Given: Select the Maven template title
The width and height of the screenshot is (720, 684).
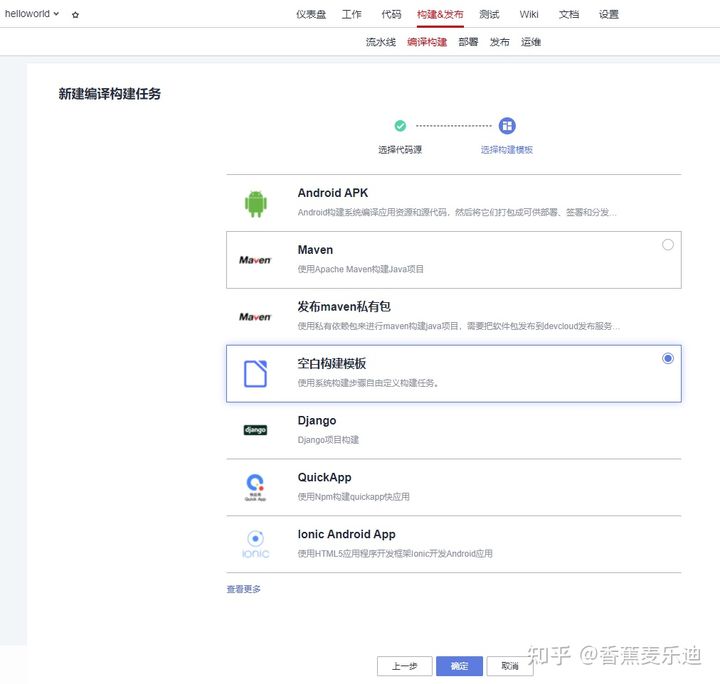Looking at the screenshot, I should [x=315, y=250].
